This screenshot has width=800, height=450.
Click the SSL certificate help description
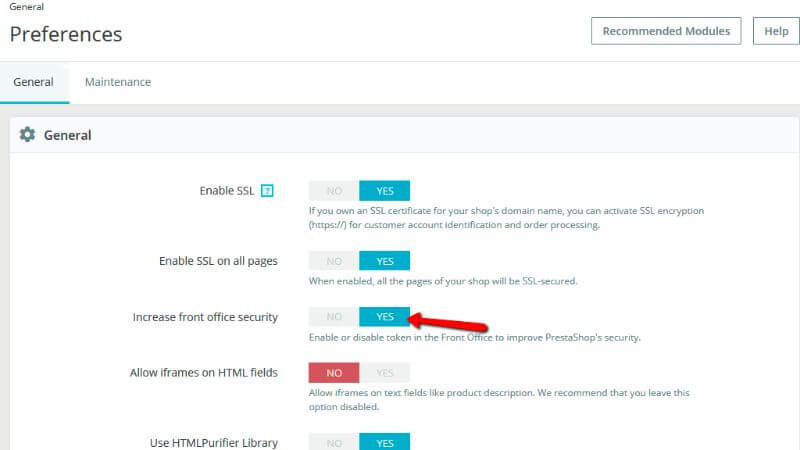pyautogui.click(x=506, y=218)
